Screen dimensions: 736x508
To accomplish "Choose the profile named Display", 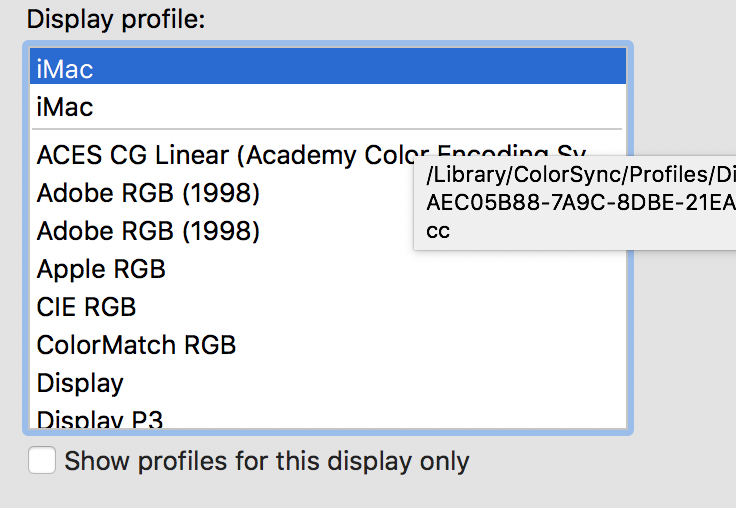I will point(80,383).
